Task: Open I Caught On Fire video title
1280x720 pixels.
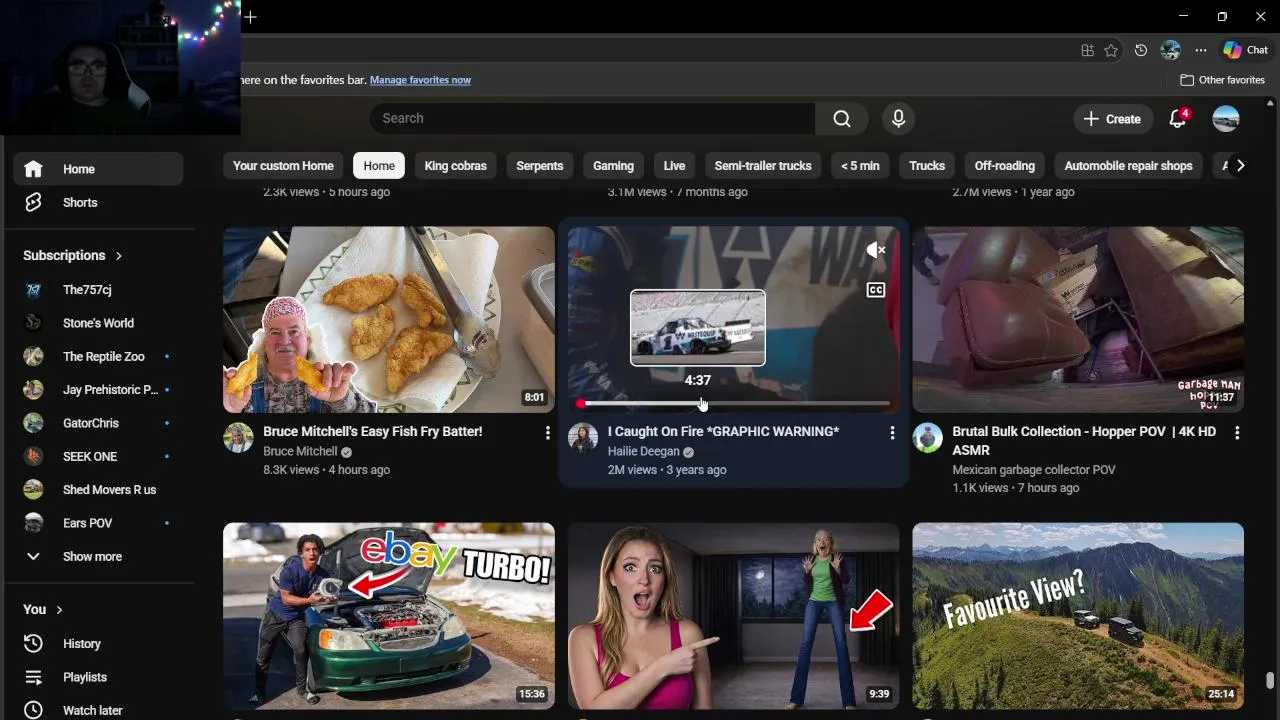Action: coord(723,432)
